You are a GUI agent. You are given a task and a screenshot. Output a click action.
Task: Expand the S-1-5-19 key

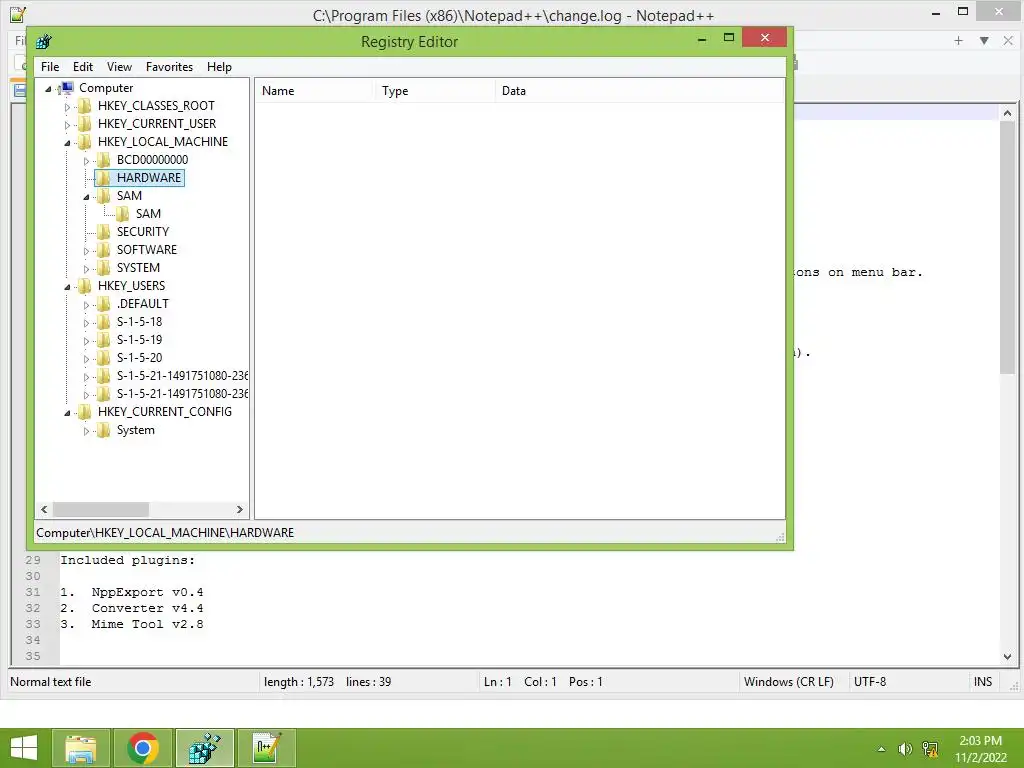[x=86, y=340]
